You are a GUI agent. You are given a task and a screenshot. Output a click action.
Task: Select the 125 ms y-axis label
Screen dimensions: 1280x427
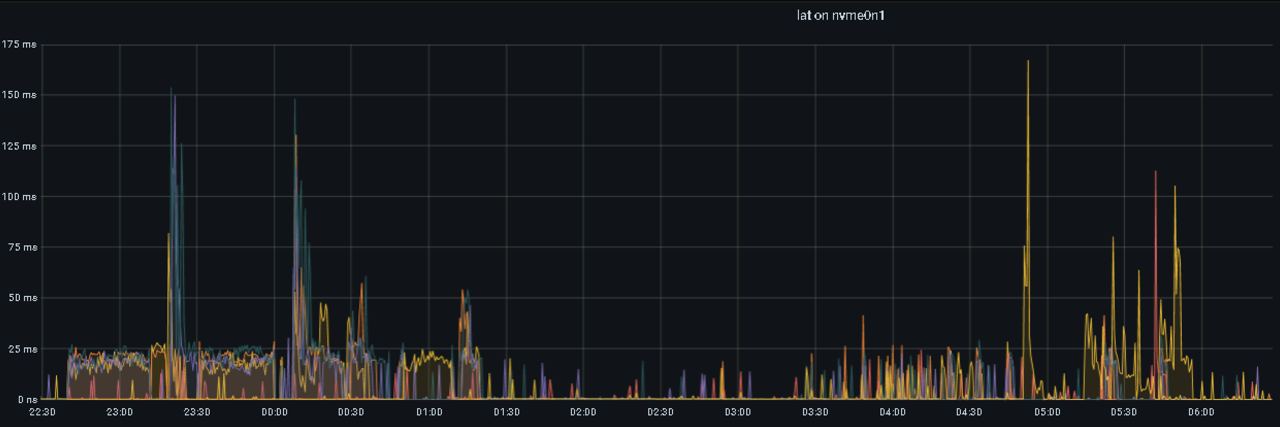[19, 146]
